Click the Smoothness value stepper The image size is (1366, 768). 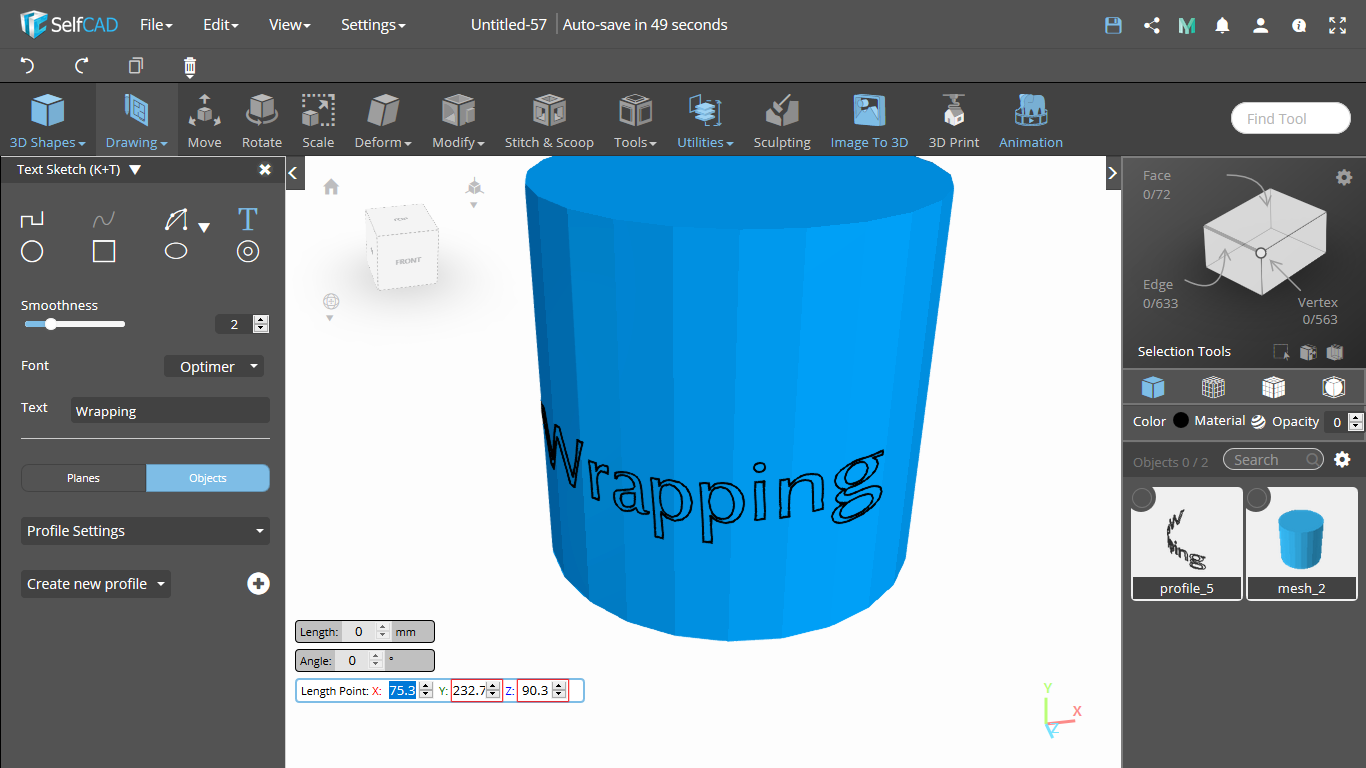pos(261,324)
